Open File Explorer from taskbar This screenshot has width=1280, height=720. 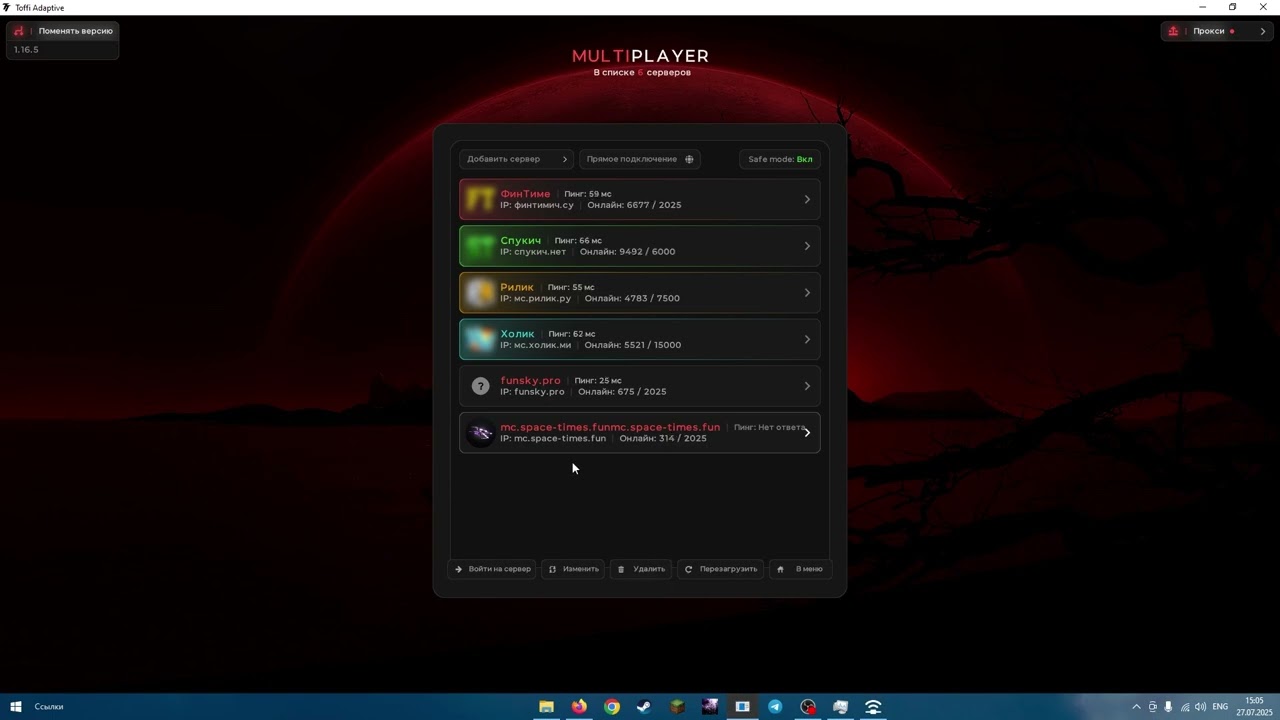coord(546,707)
